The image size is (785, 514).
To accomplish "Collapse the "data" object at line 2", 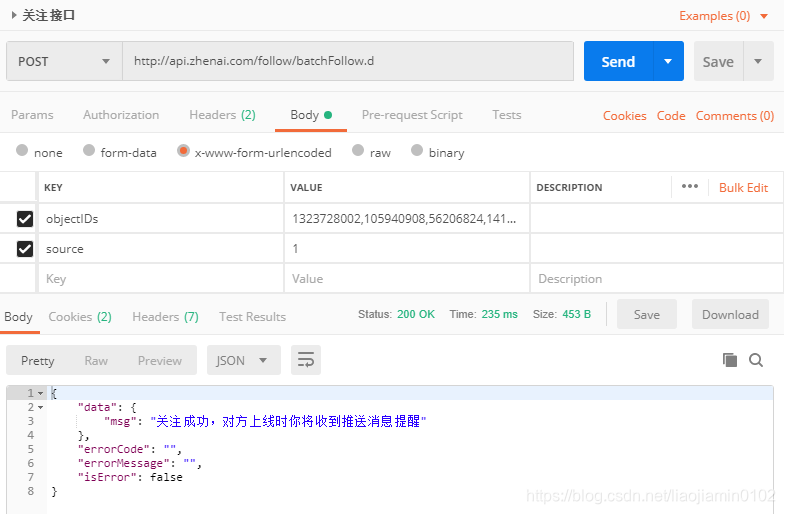I will tap(41, 407).
